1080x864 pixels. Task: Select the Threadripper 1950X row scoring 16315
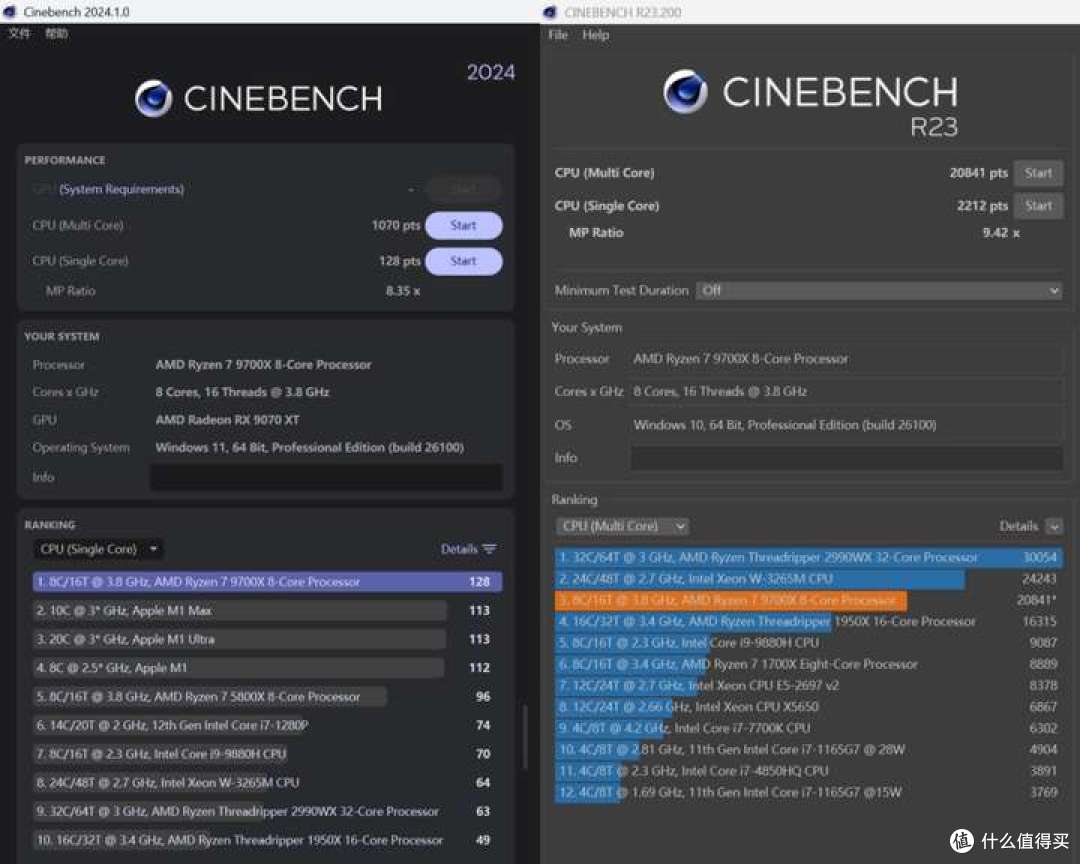(809, 621)
